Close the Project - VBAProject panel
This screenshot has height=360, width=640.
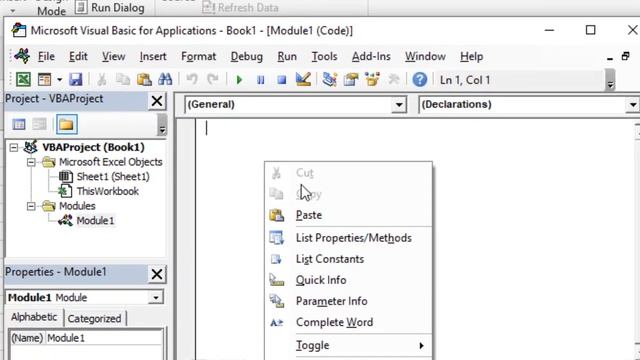coord(157,101)
